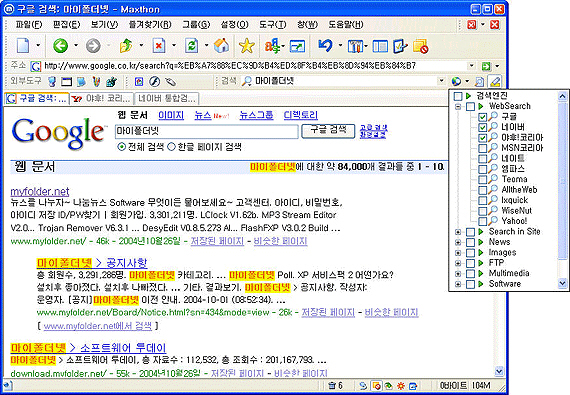This screenshot has height=395, width=570.
Task: Open the 파일(F) menu
Action: [29, 25]
